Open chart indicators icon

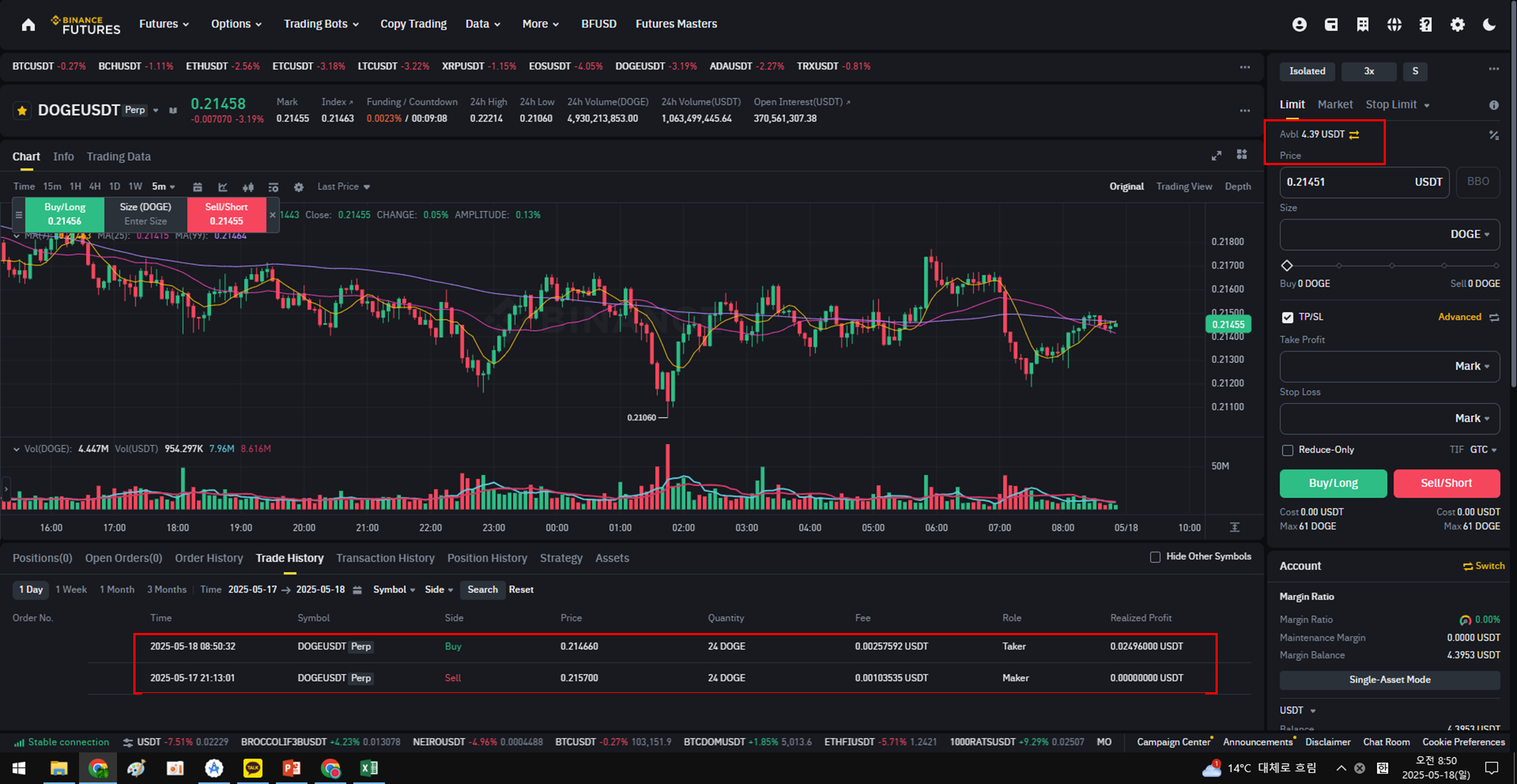(223, 187)
